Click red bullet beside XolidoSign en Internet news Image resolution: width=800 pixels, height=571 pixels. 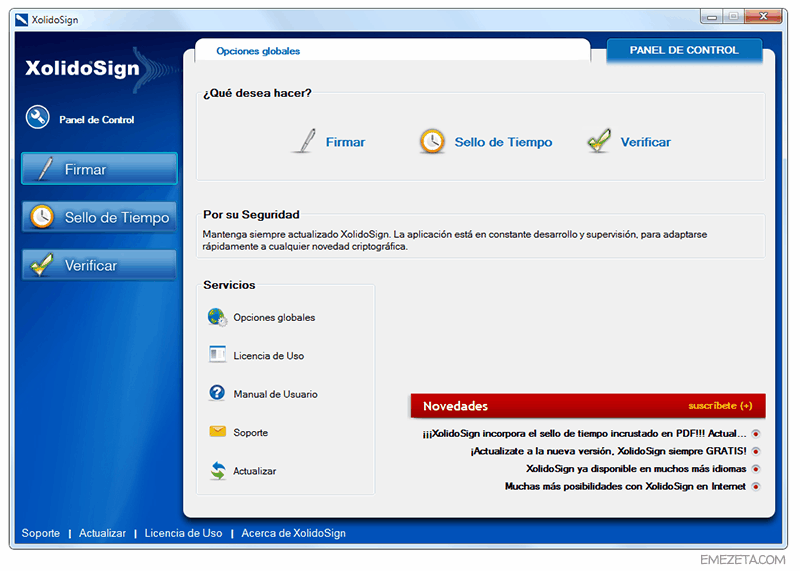756,486
